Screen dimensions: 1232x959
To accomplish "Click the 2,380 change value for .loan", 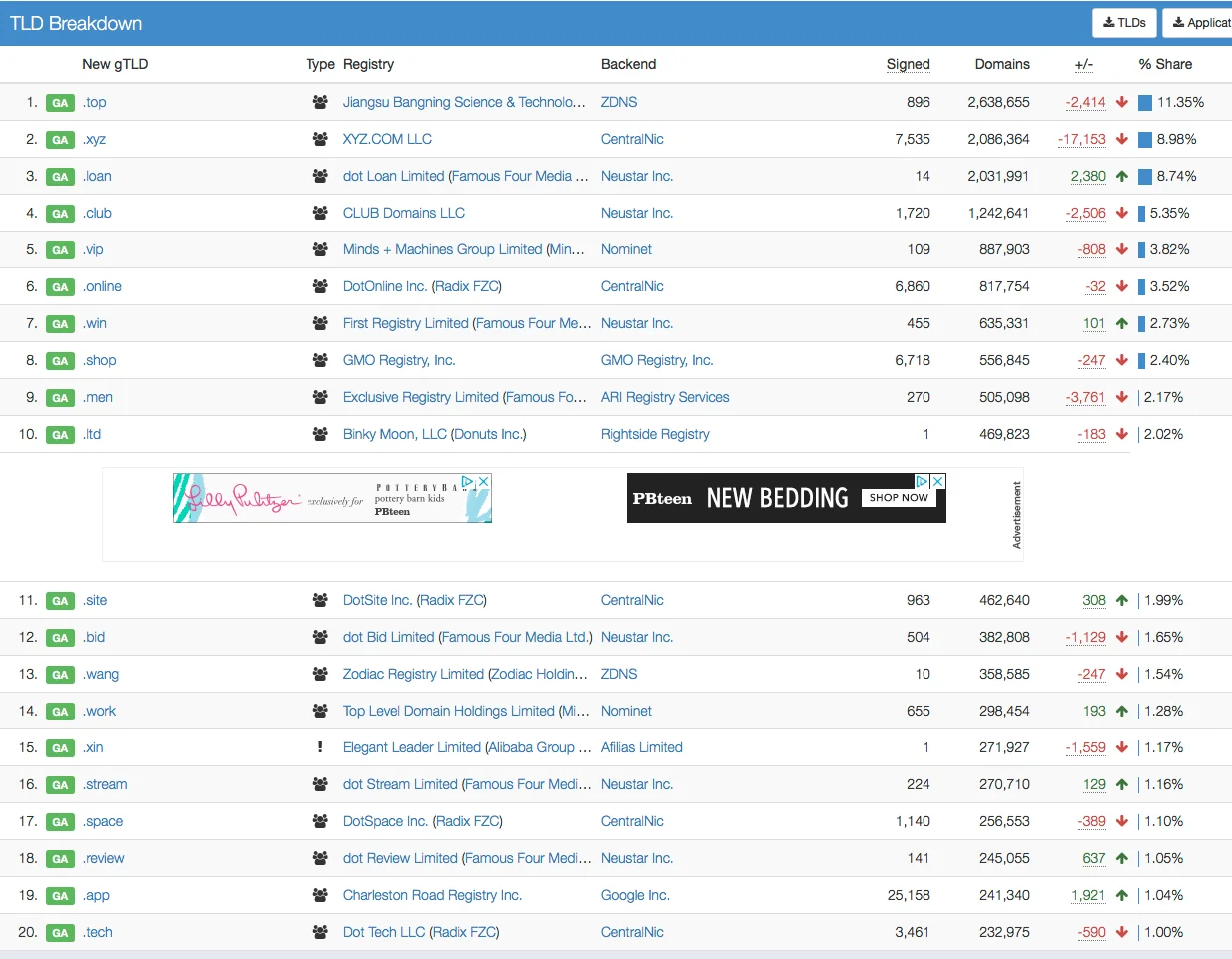I will [1088, 176].
